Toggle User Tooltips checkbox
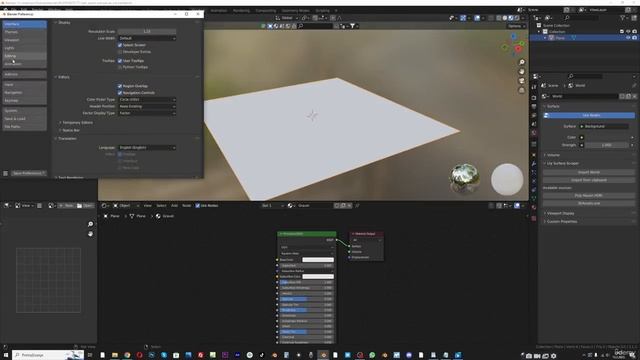This screenshot has height=360, width=640. 120,60
